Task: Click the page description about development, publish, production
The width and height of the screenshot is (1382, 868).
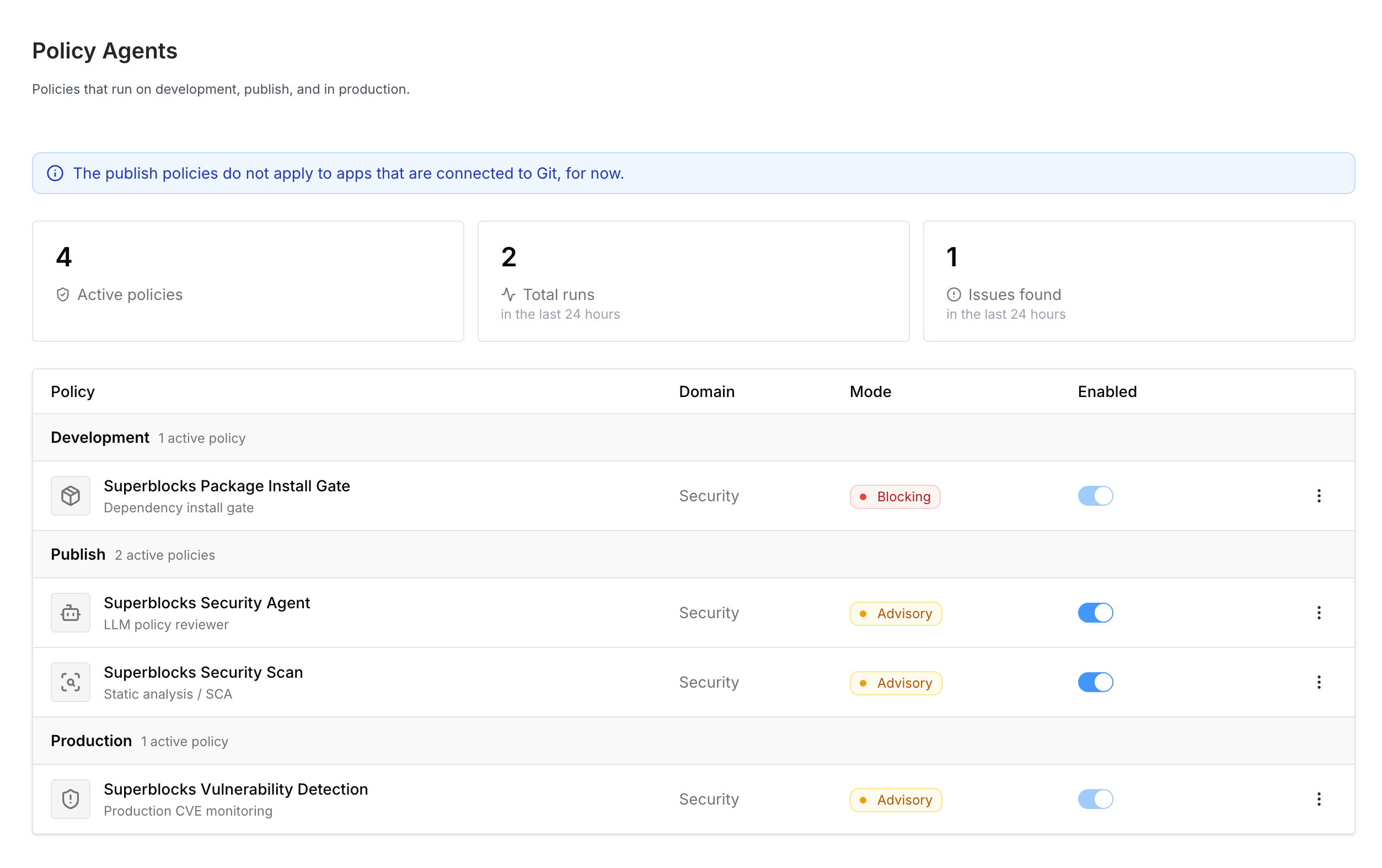Action: click(x=221, y=89)
